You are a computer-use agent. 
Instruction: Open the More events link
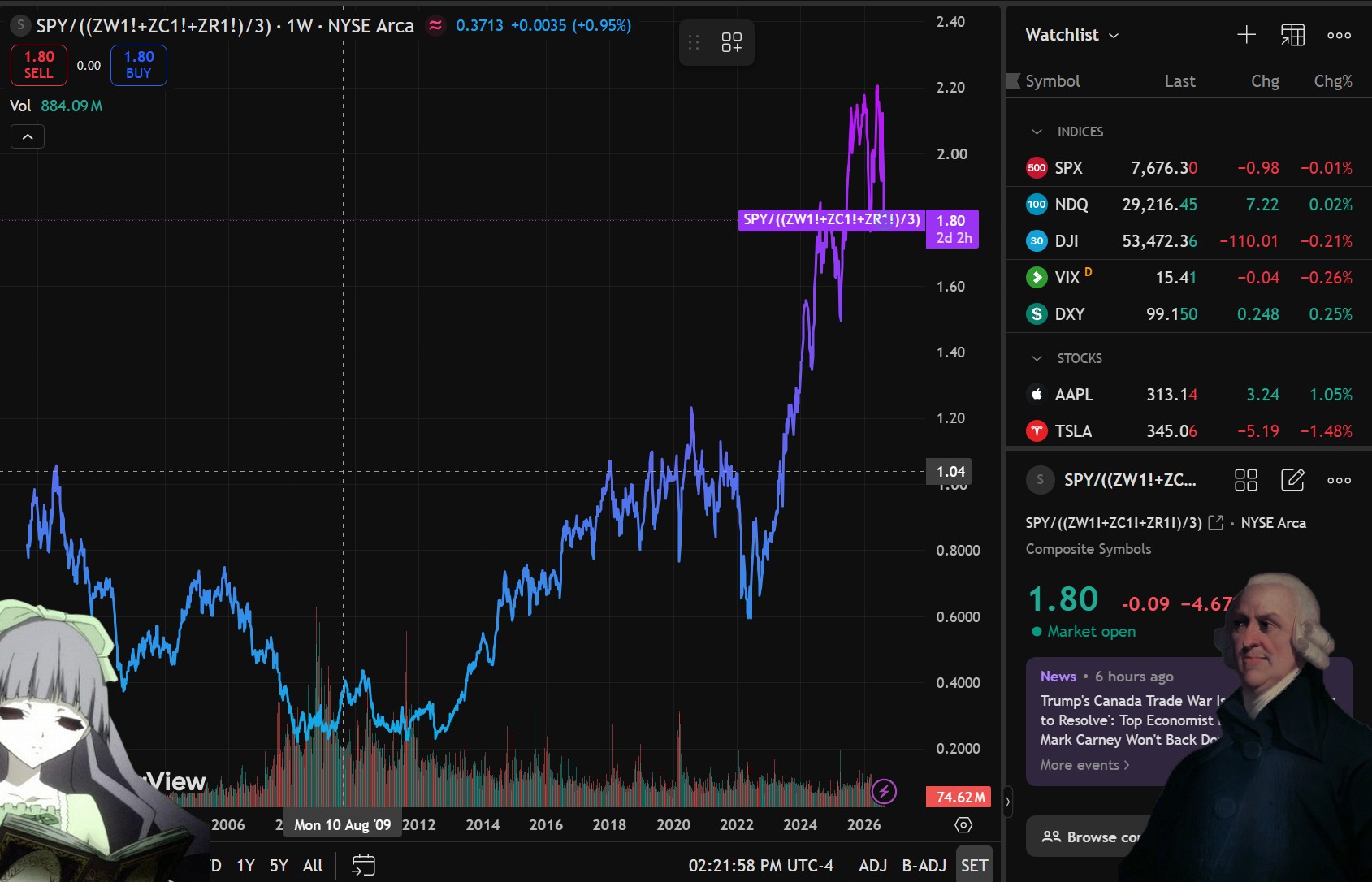pyautogui.click(x=1084, y=765)
